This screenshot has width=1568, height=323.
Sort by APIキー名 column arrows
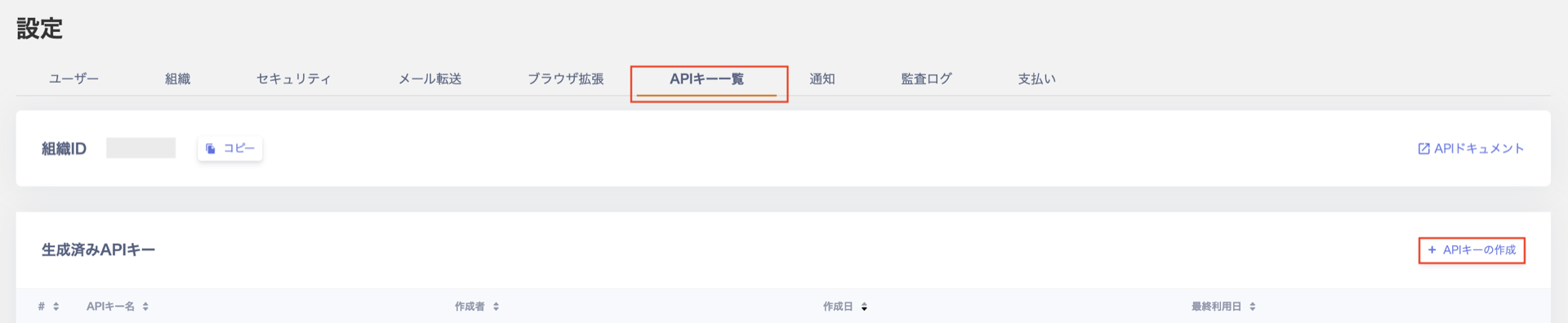145,307
